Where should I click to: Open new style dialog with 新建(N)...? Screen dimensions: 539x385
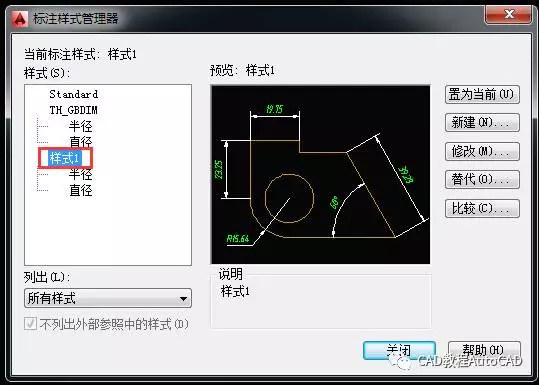tap(482, 123)
